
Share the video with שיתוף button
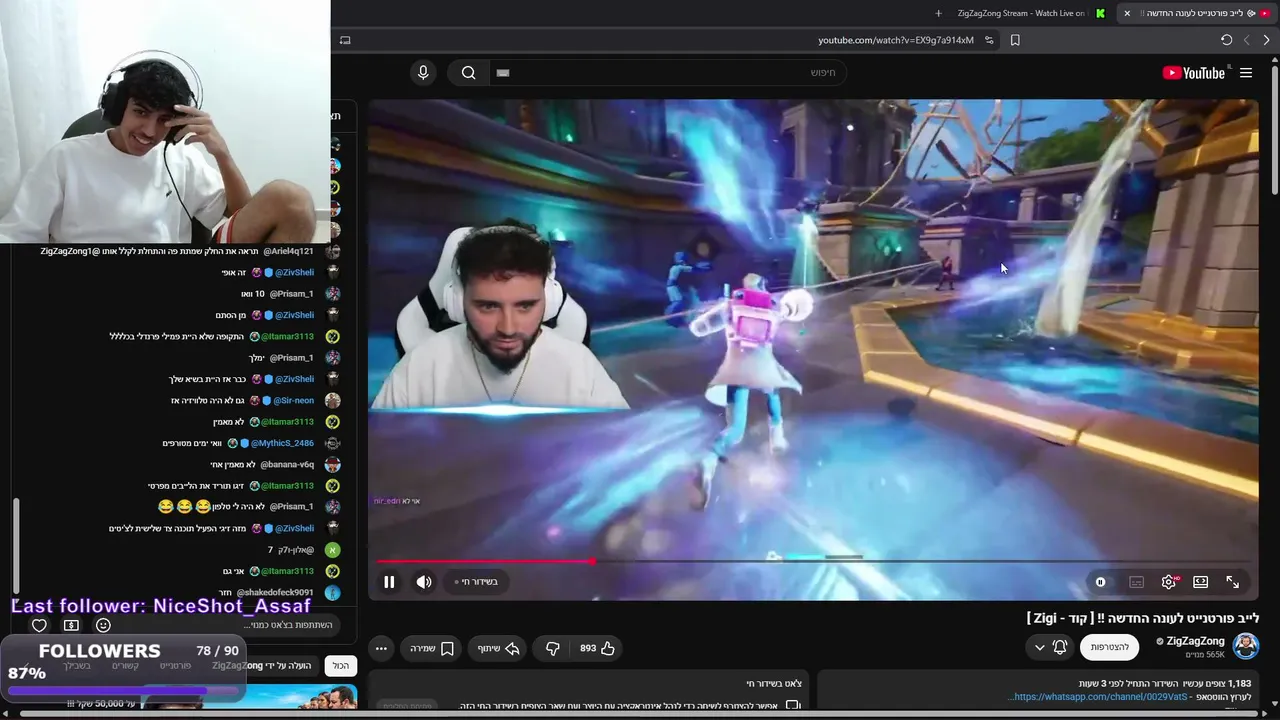pyautogui.click(x=498, y=648)
